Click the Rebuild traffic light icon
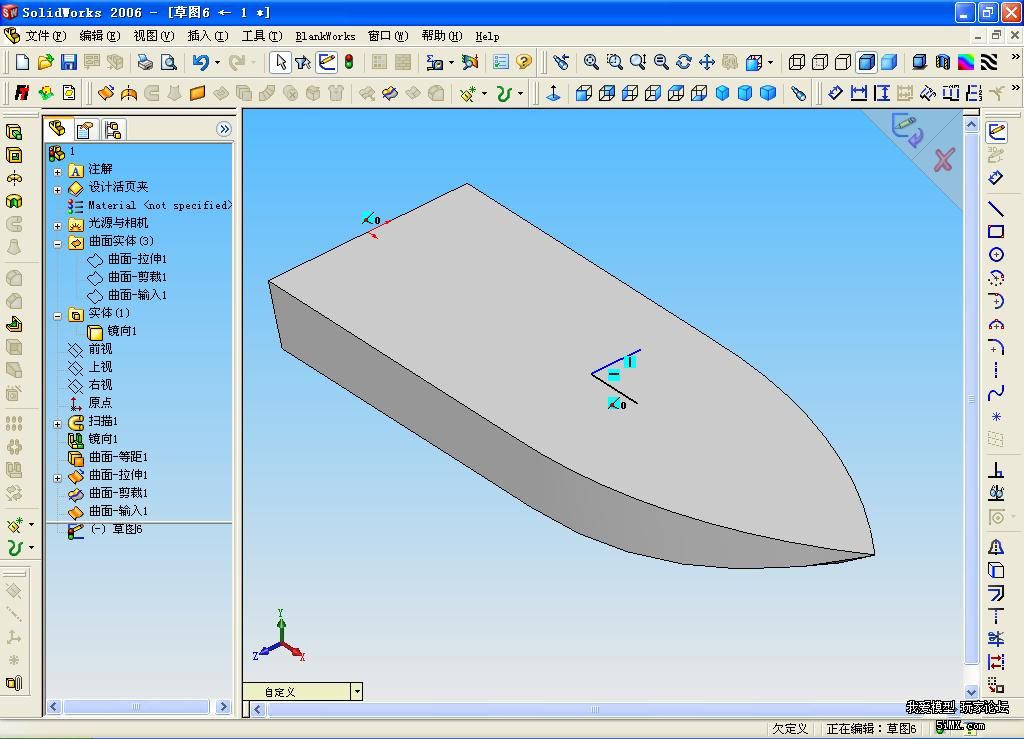 point(349,62)
